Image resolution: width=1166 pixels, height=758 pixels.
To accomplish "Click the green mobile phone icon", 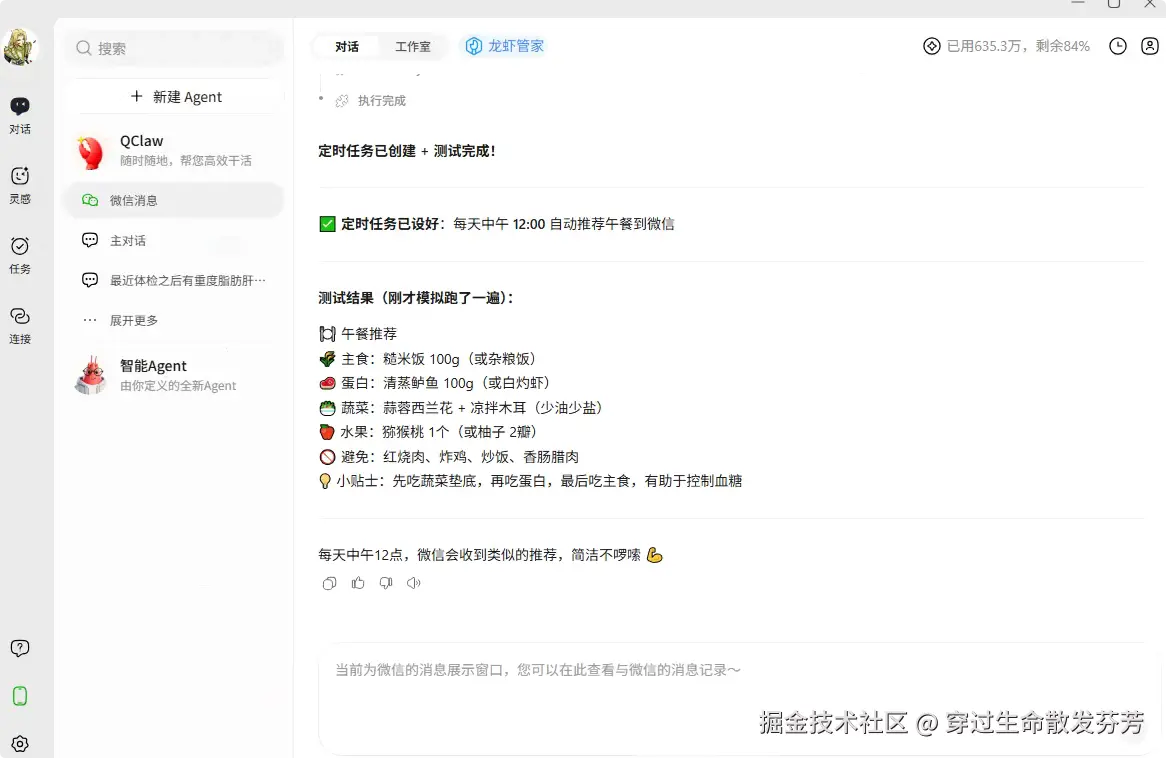I will pos(20,696).
